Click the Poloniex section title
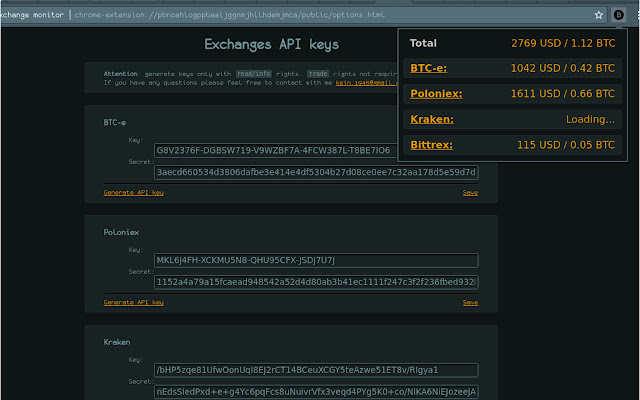640x400 pixels. tap(121, 232)
